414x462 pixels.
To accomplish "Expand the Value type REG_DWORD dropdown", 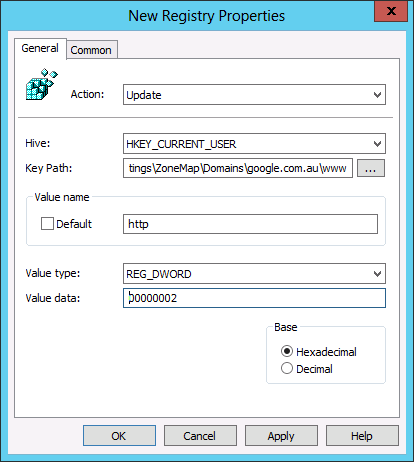I will pyautogui.click(x=254, y=274).
